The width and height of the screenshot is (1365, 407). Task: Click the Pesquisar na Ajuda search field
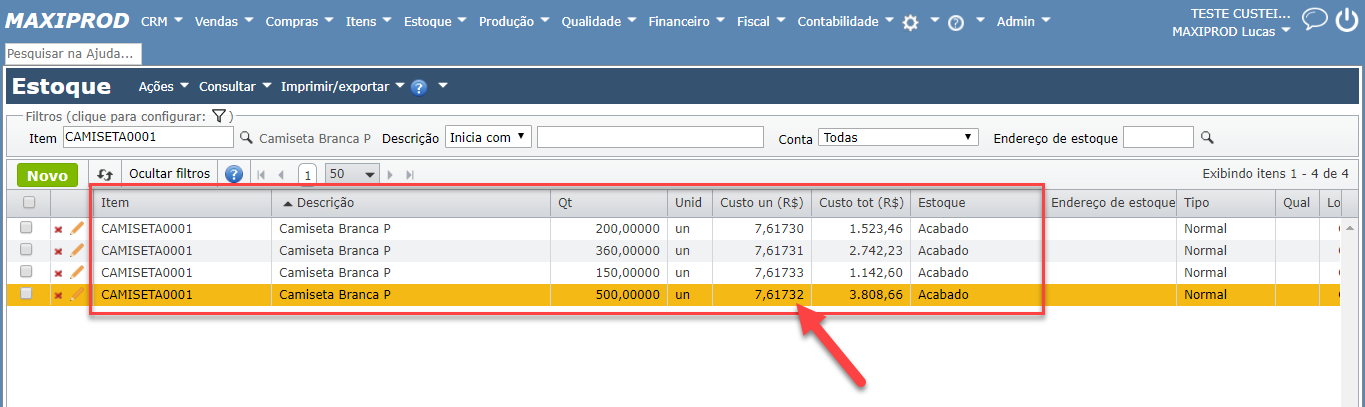pyautogui.click(x=73, y=53)
